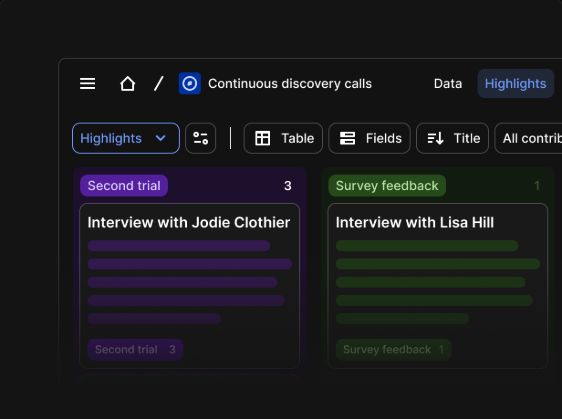Viewport: 562px width, 419px height.
Task: Open the hamburger menu
Action: click(87, 84)
